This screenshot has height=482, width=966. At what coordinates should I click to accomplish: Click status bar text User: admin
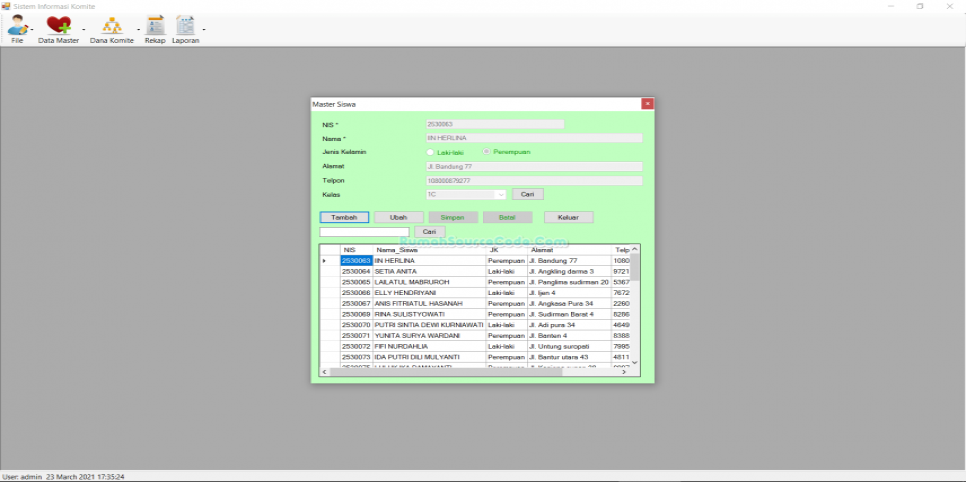[22, 477]
